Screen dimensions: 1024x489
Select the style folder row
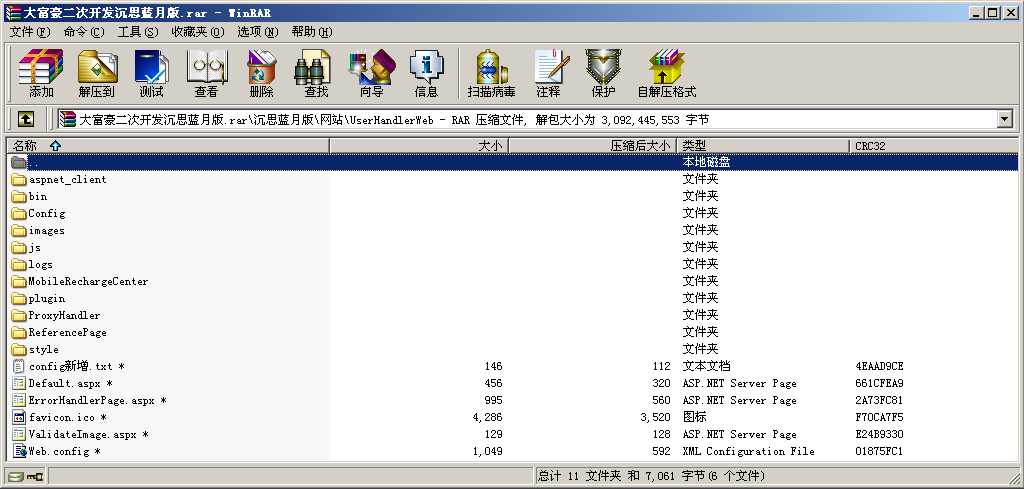pyautogui.click(x=512, y=349)
